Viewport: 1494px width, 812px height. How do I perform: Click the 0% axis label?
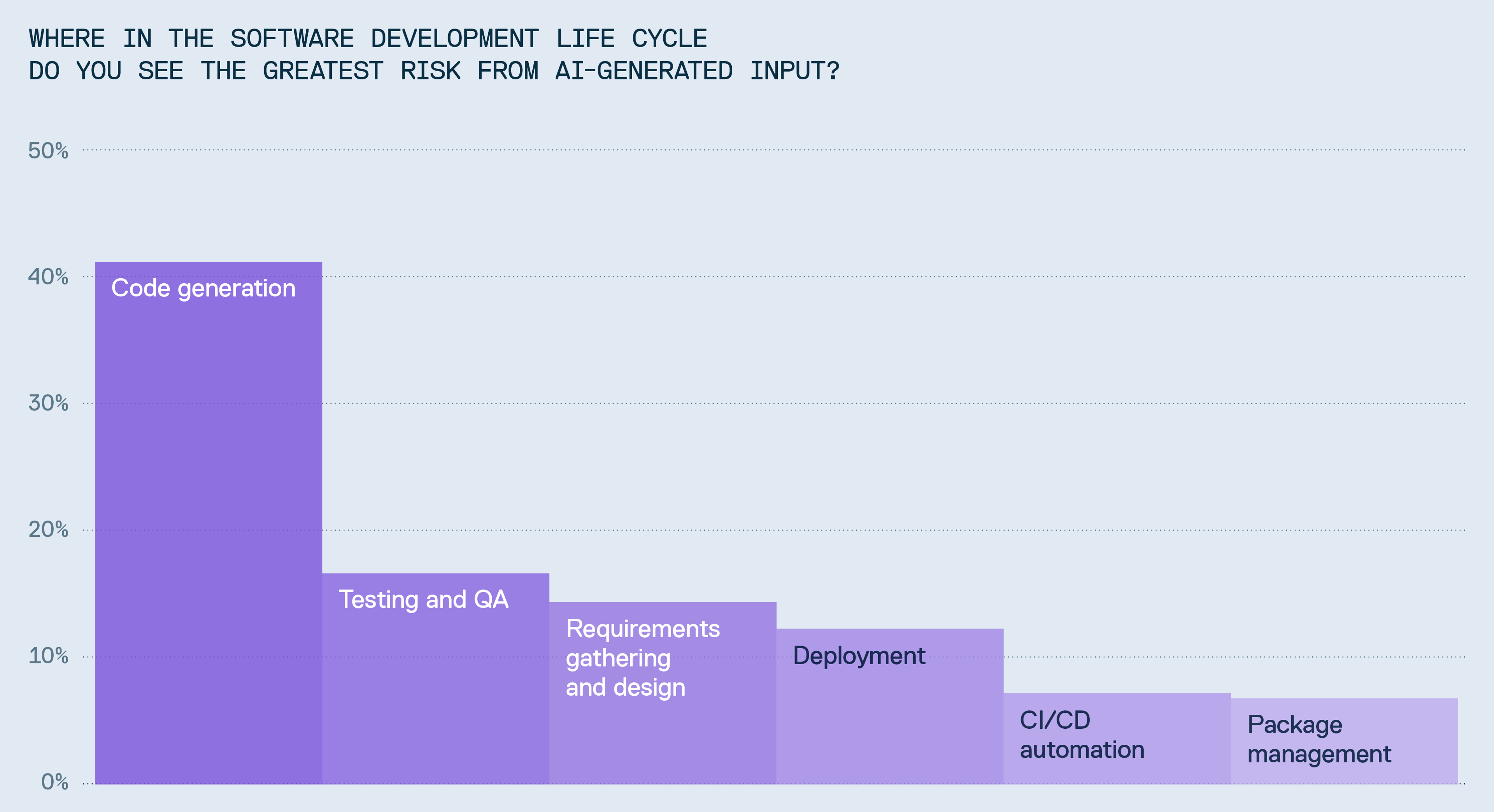point(54,782)
